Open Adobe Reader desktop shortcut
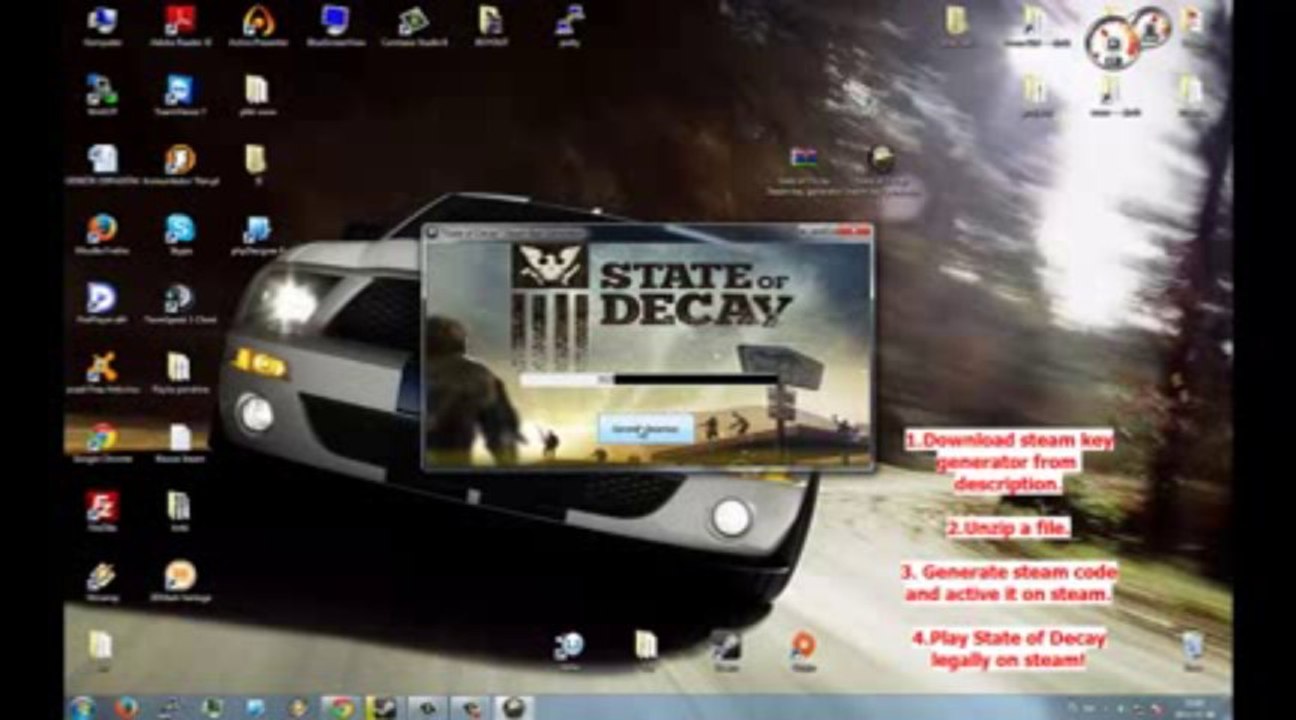Screen dimensions: 1296x720 180,24
